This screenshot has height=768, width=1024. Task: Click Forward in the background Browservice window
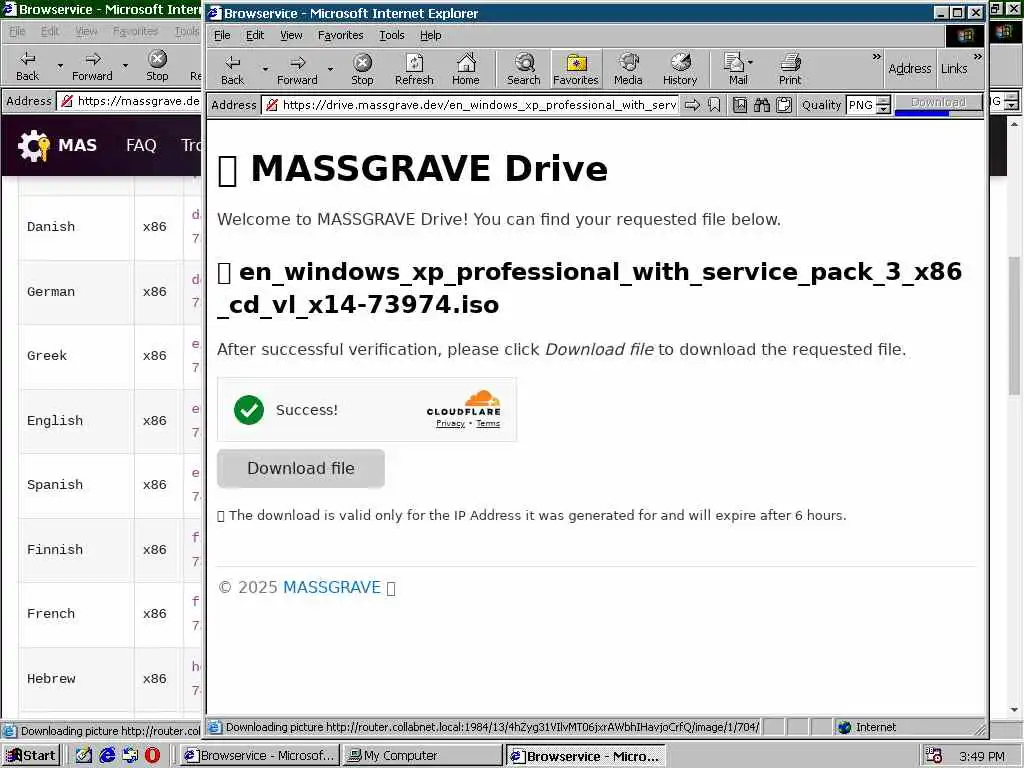92,66
